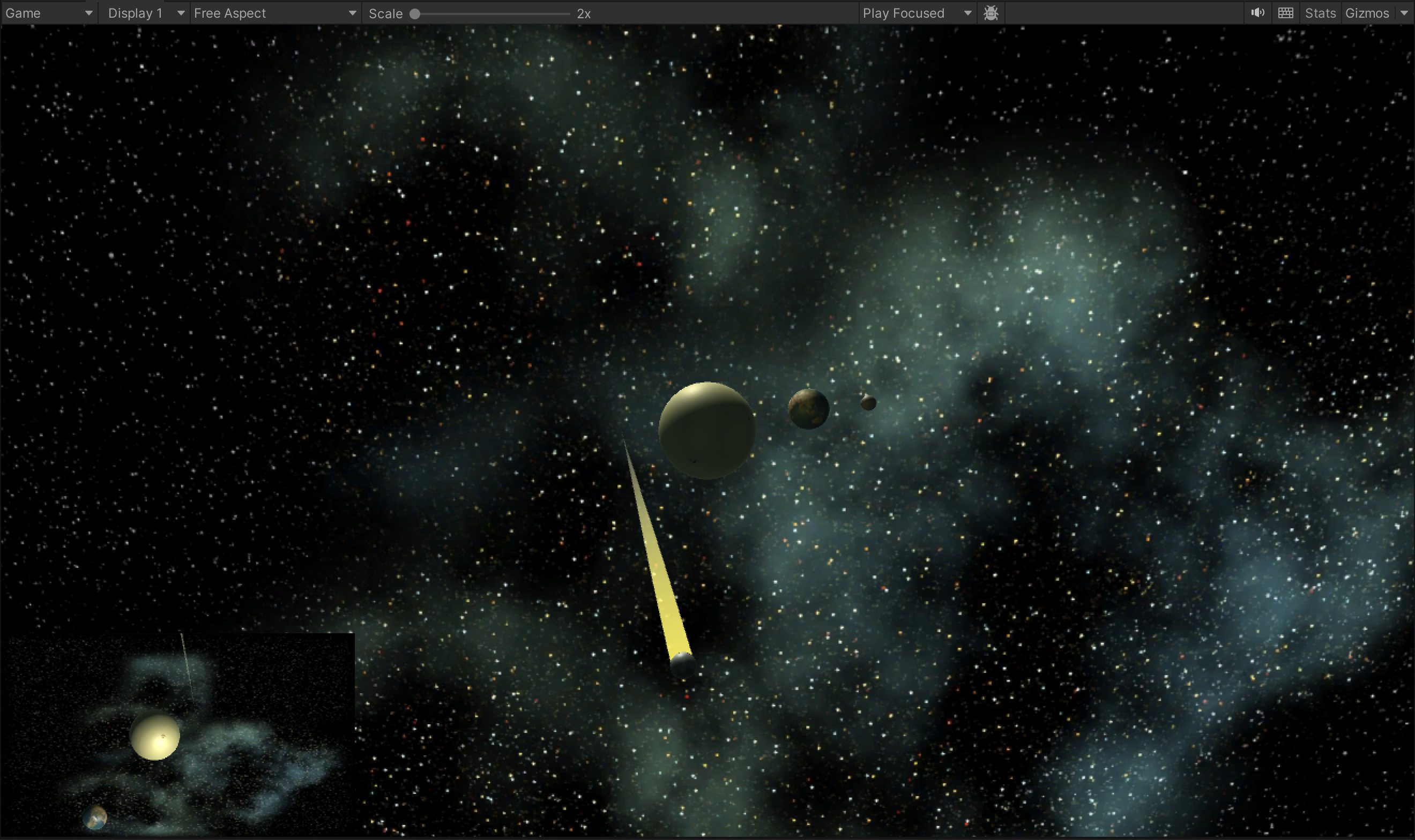Viewport: 1415px width, 840px height.
Task: Click the 2x scale value label
Action: (584, 13)
